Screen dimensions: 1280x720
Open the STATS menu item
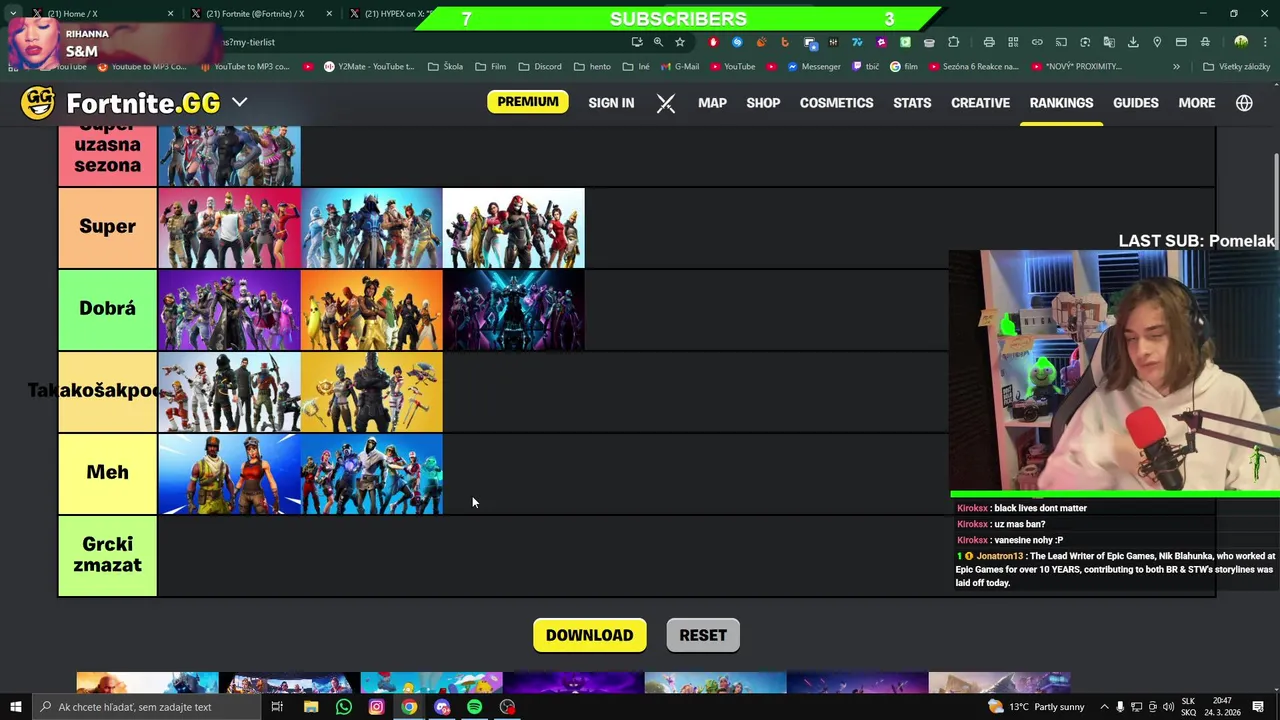912,103
